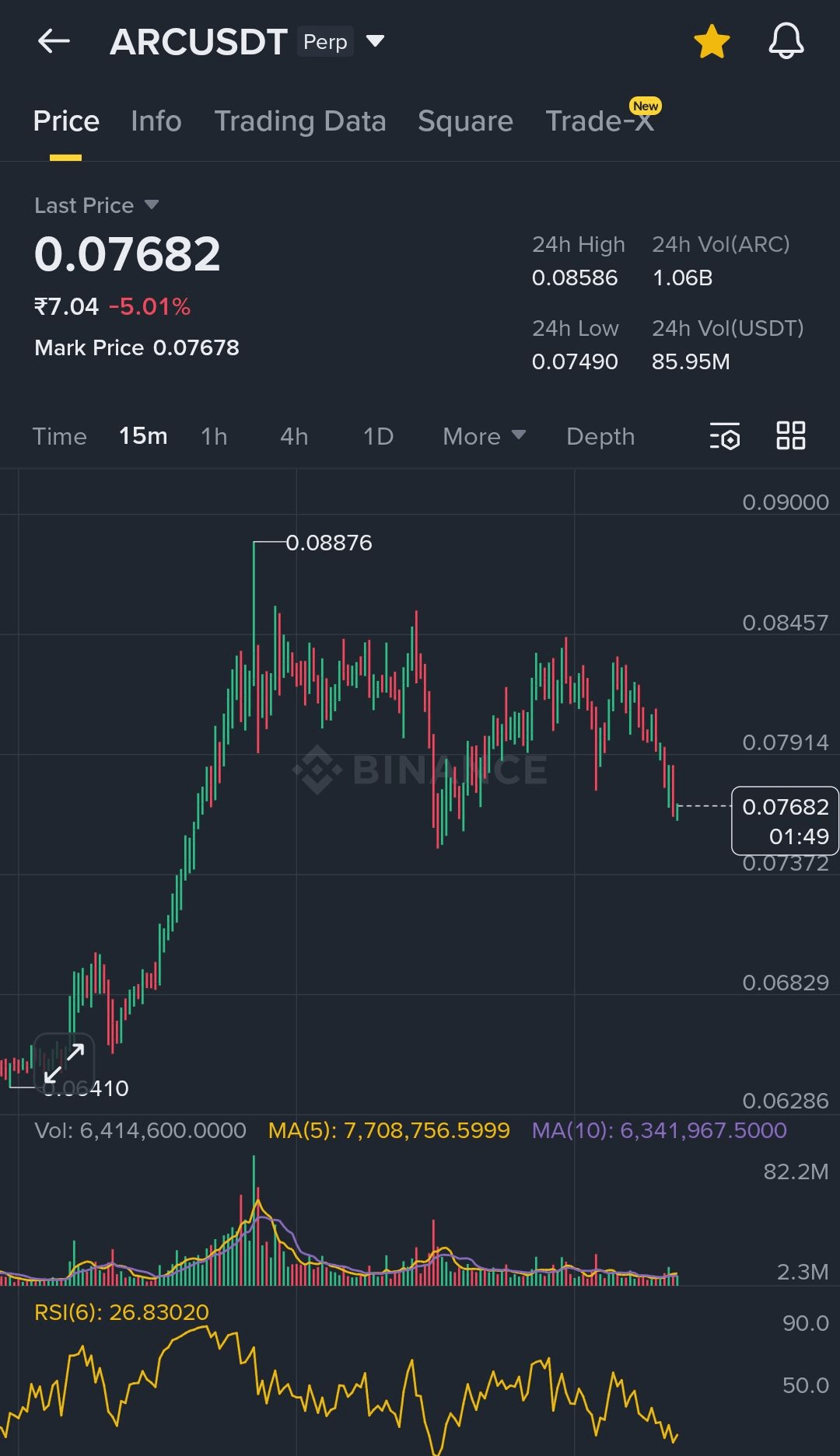The height and width of the screenshot is (1456, 840).
Task: Open chart indicator settings icon
Action: coord(725,436)
